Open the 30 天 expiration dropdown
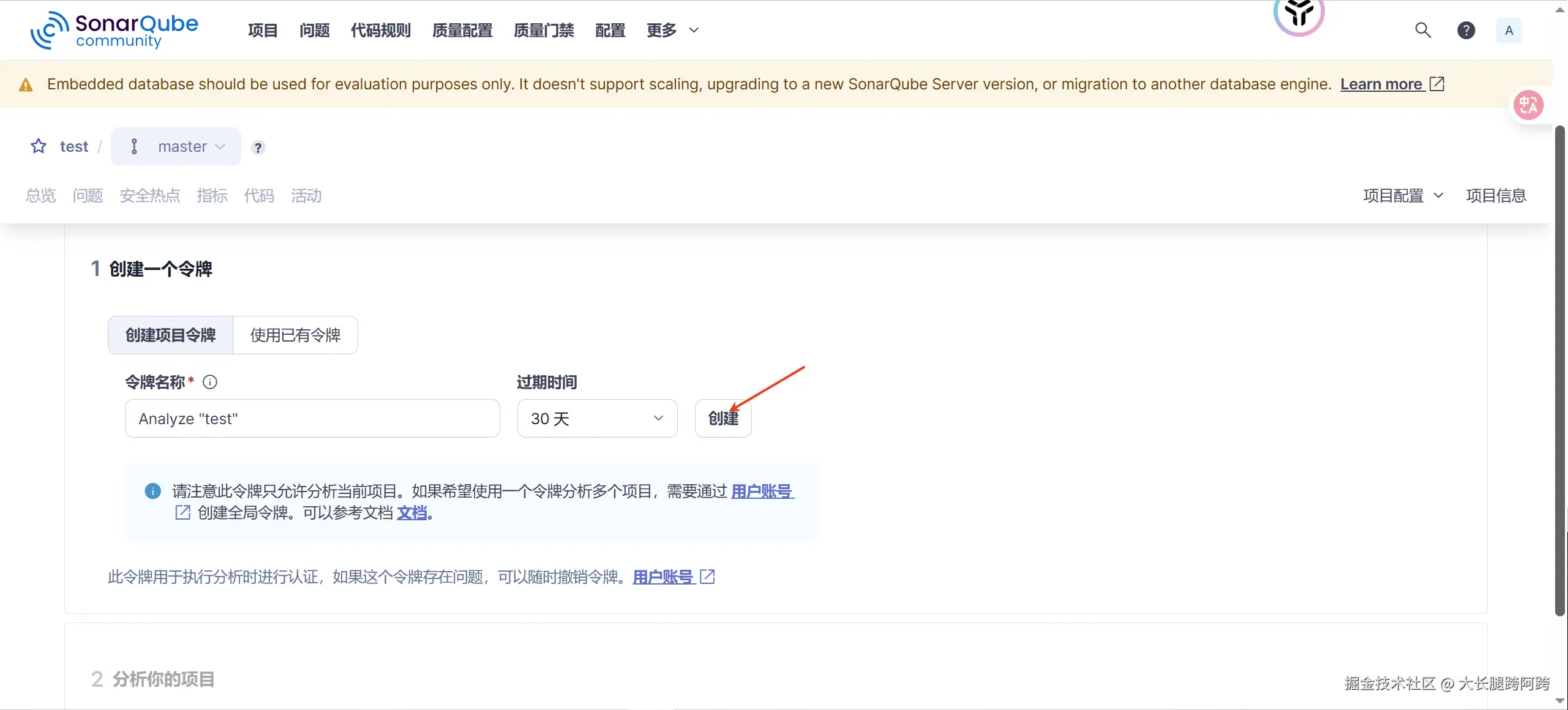 (x=597, y=419)
